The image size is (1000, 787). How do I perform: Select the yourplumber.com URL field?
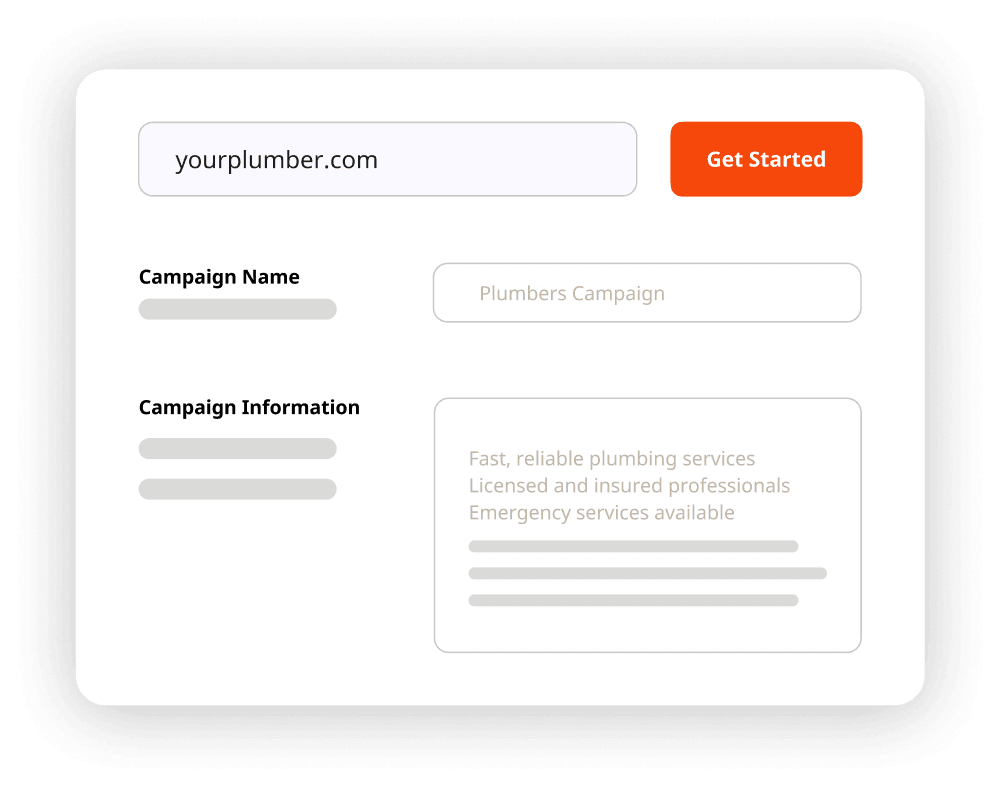pos(388,159)
